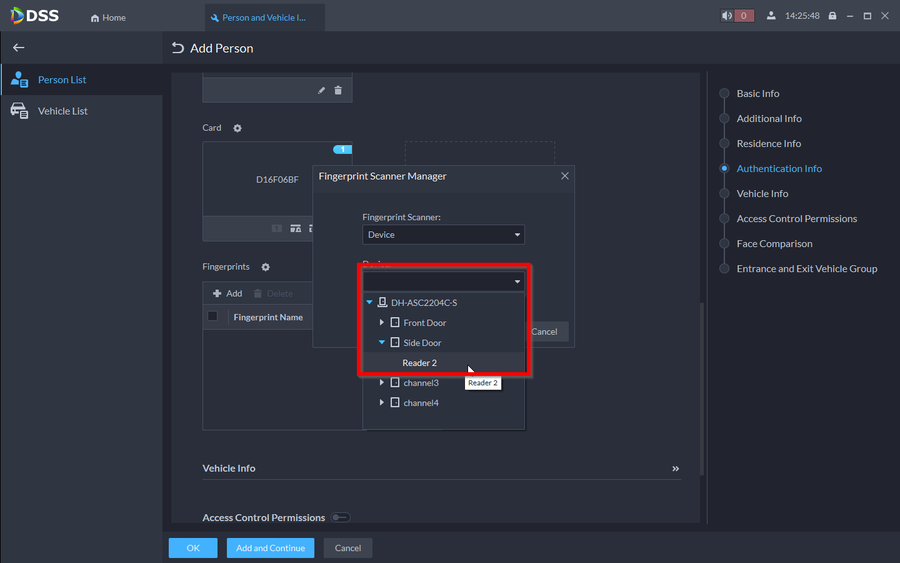Viewport: 900px width, 563px height.
Task: Click the card number D16F06BF
Action: pos(277,180)
